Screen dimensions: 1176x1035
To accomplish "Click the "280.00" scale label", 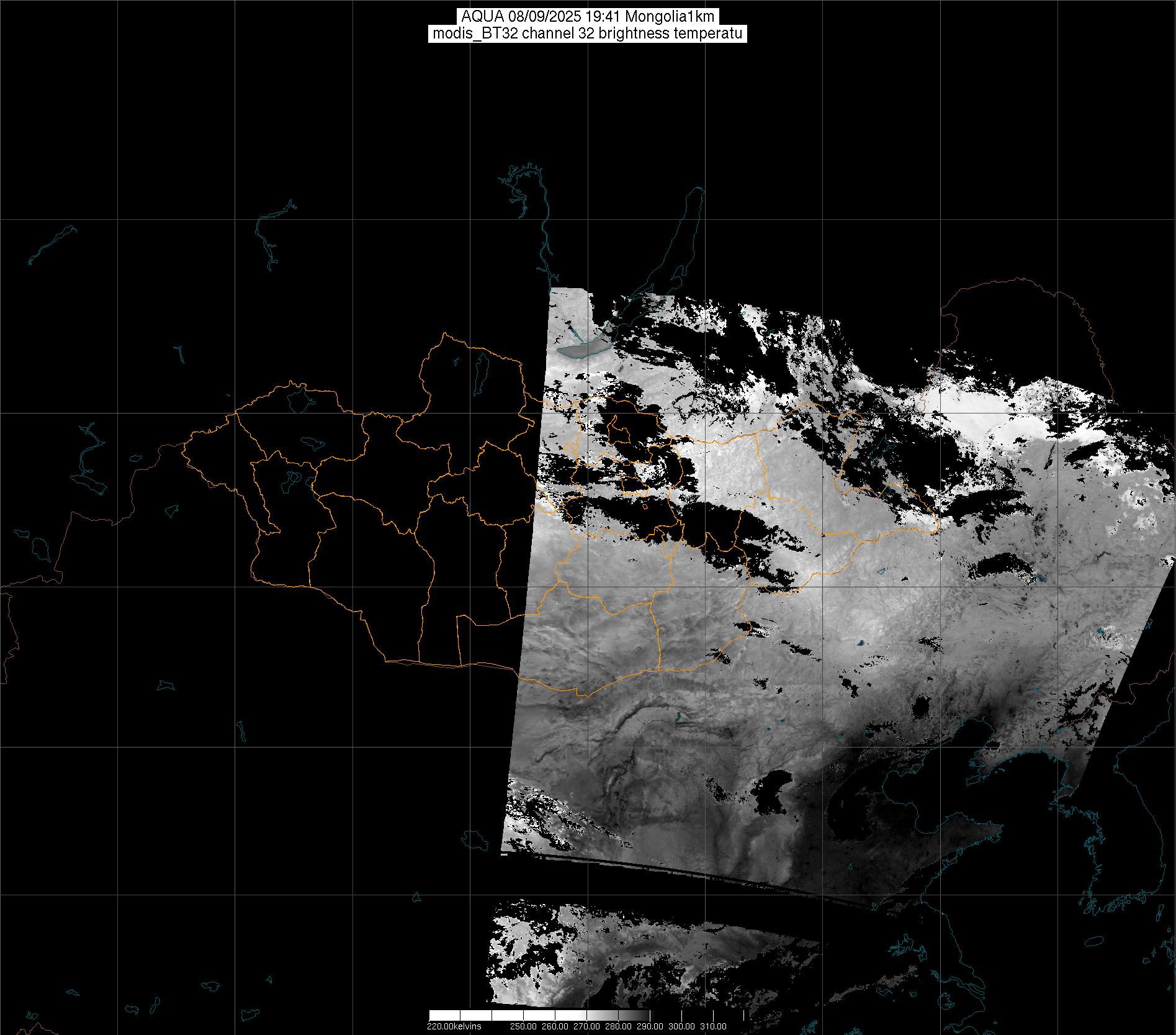I will point(618,1026).
